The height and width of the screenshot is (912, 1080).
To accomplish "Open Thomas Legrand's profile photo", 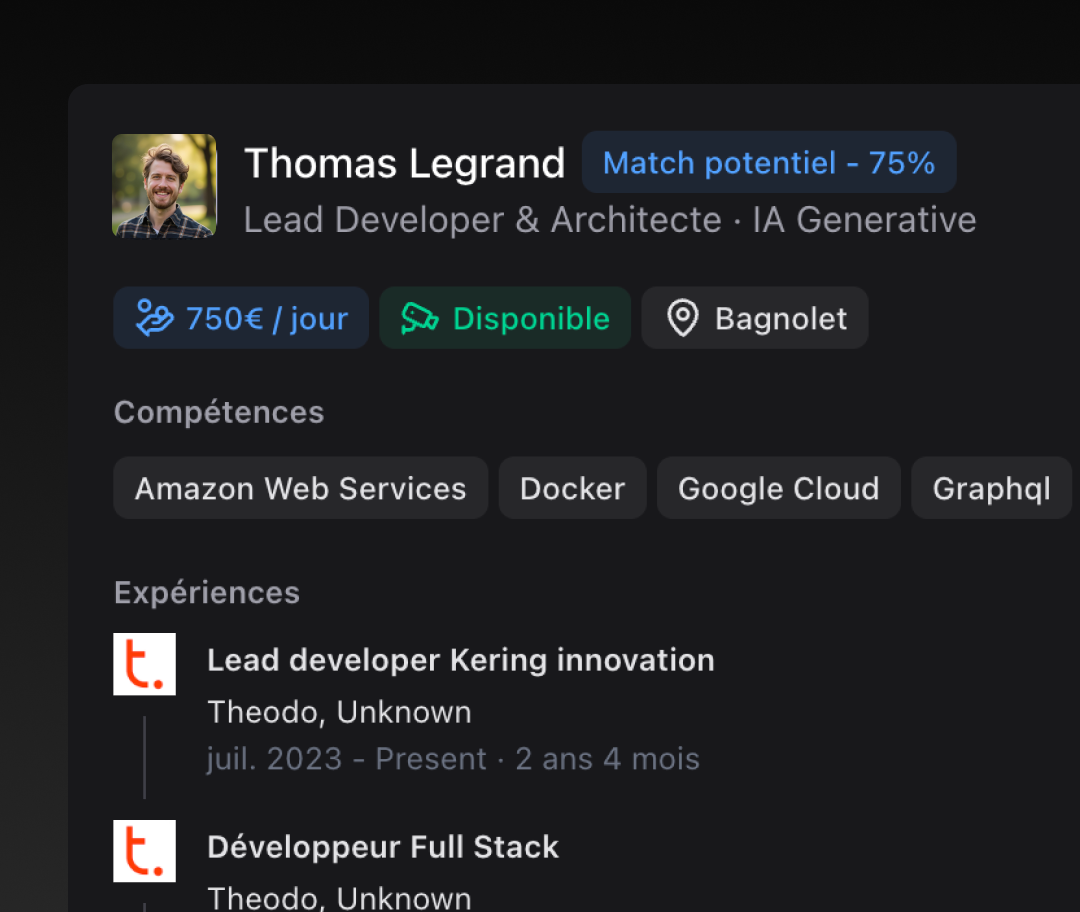I will 164,186.
